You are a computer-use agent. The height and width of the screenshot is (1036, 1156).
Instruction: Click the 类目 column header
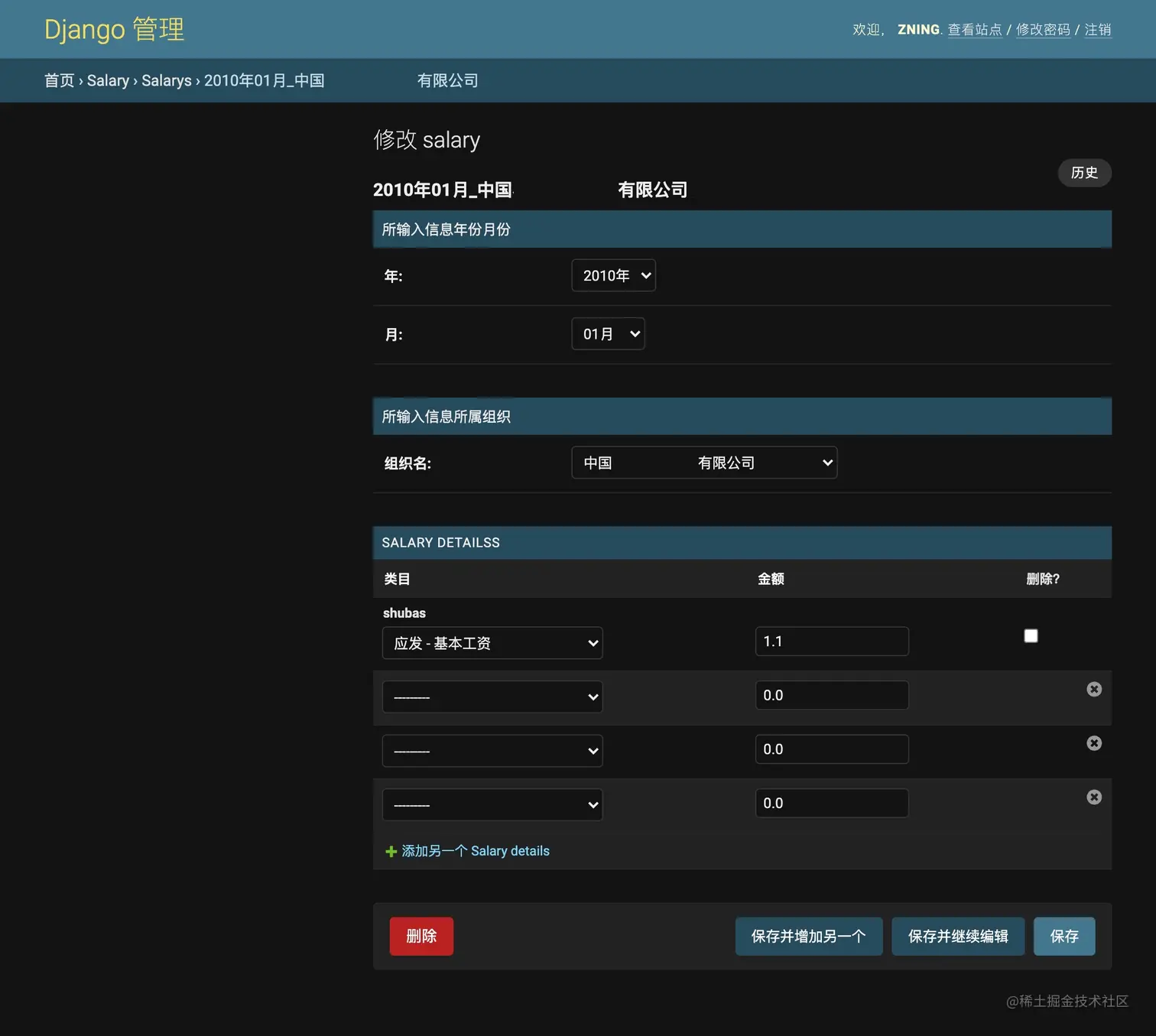pos(397,579)
